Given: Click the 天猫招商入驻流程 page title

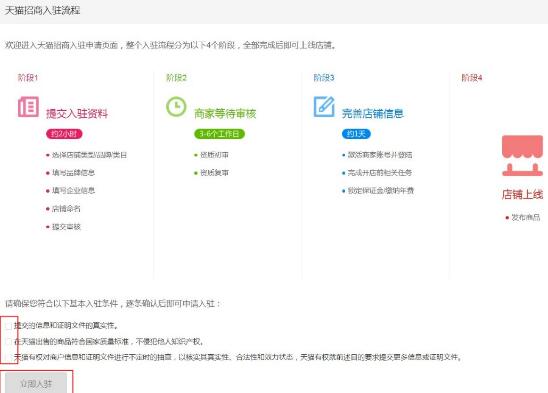Looking at the screenshot, I should click(42, 10).
